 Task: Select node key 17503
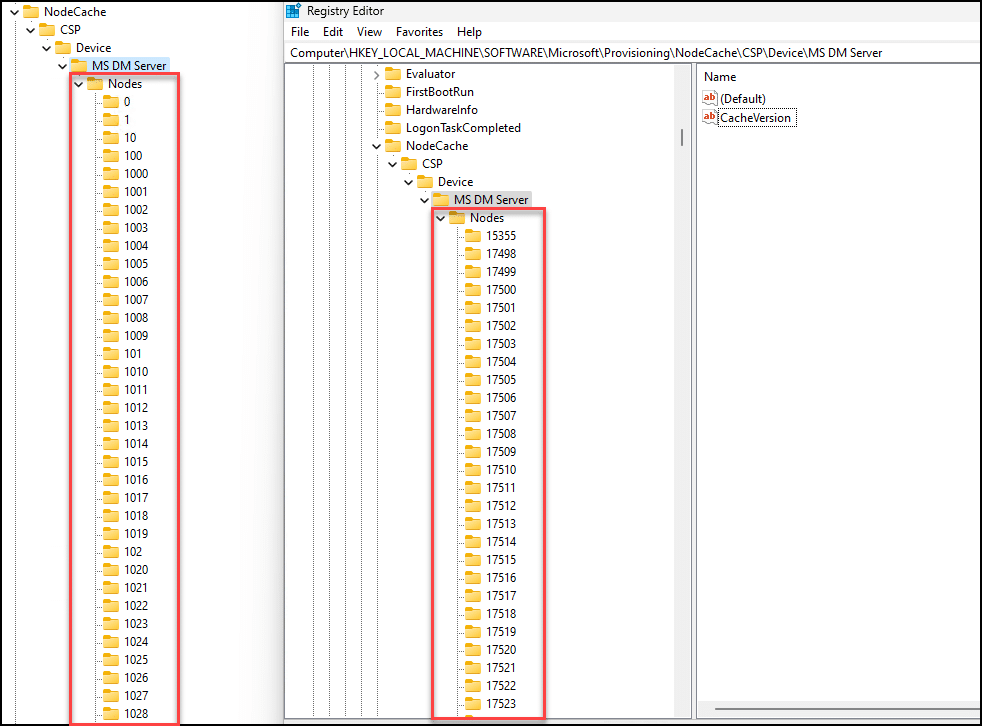pos(501,344)
